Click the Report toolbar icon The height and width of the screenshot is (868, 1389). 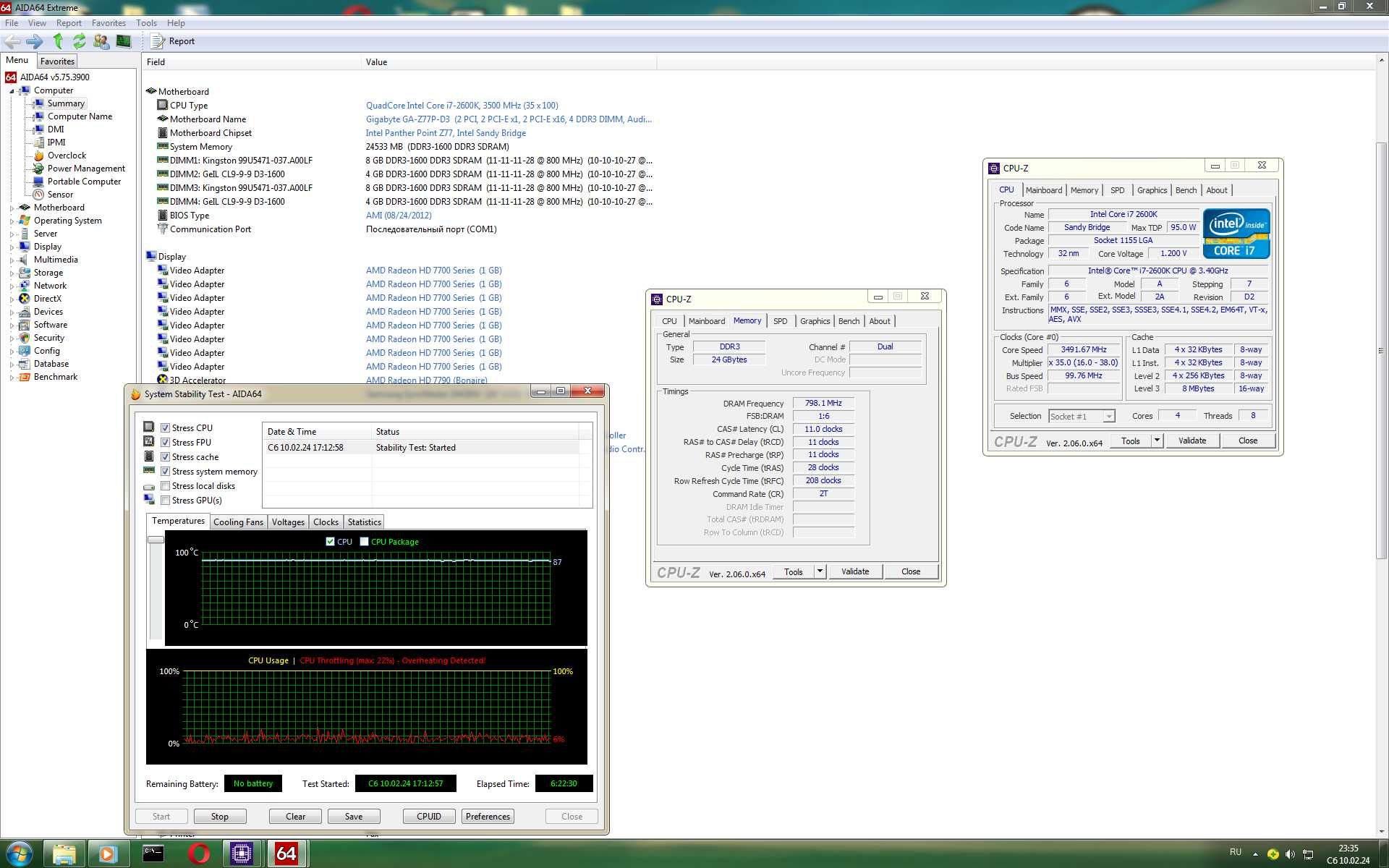157,41
